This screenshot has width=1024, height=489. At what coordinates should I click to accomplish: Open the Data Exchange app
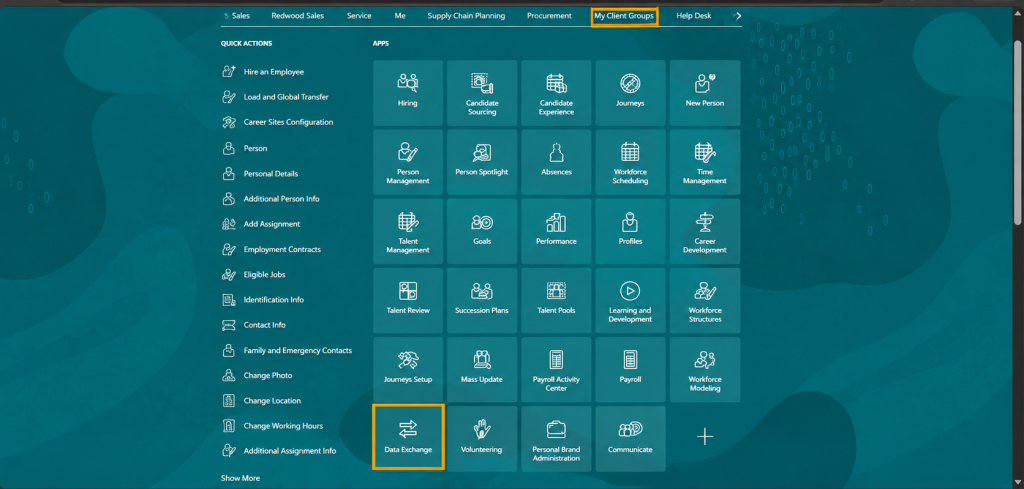coord(408,437)
